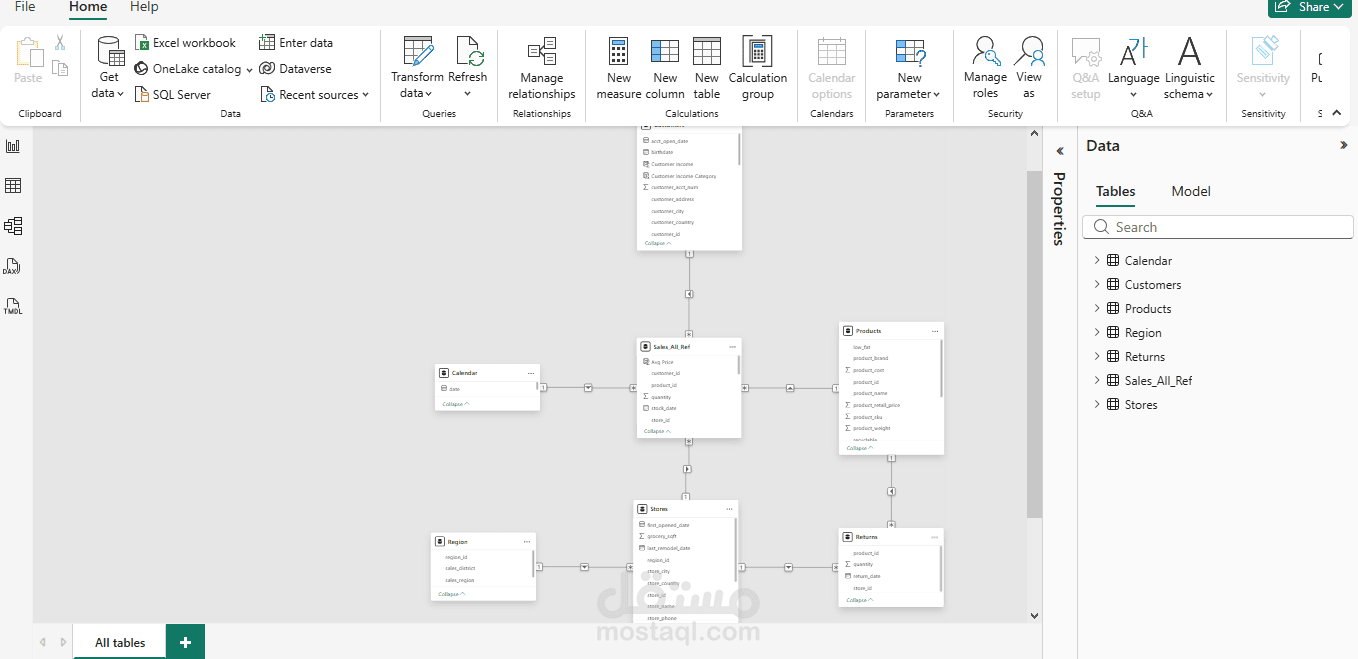Screen dimensions: 1358x659
Task: Click the Excel workbook data source icon
Action: coord(142,43)
